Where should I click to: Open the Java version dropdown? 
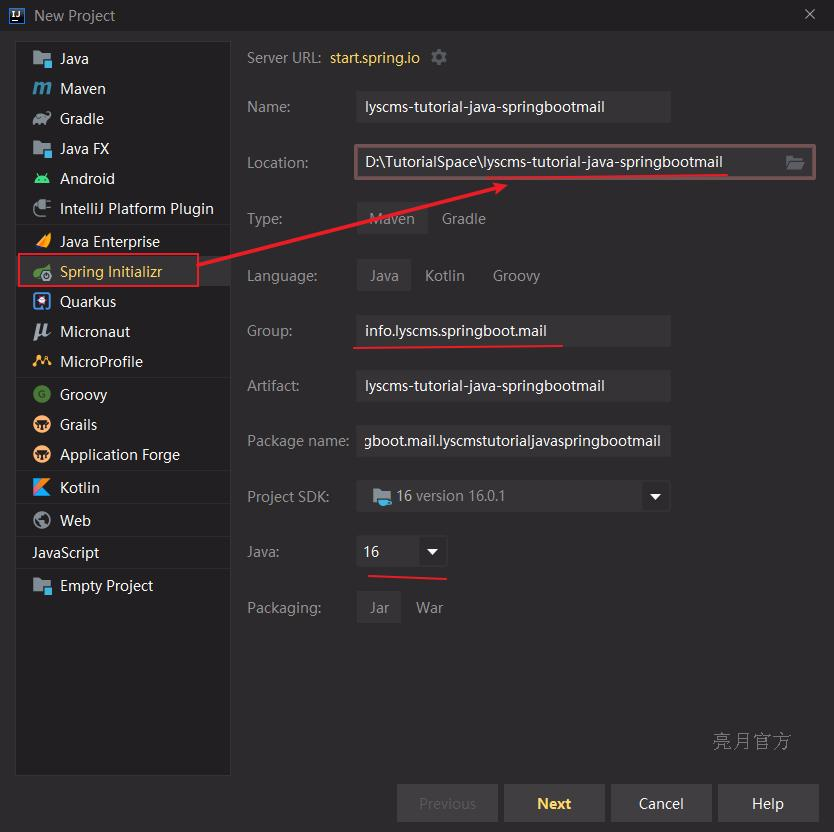[432, 552]
